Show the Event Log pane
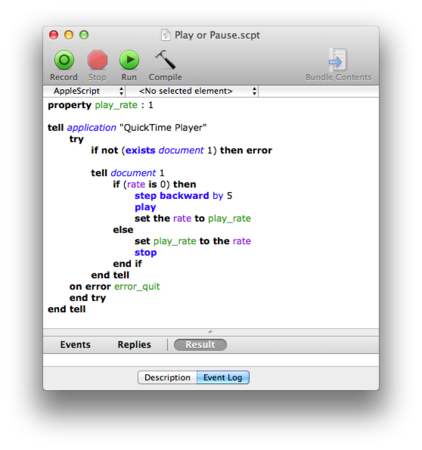The width and height of the screenshot is (422, 450). [223, 378]
